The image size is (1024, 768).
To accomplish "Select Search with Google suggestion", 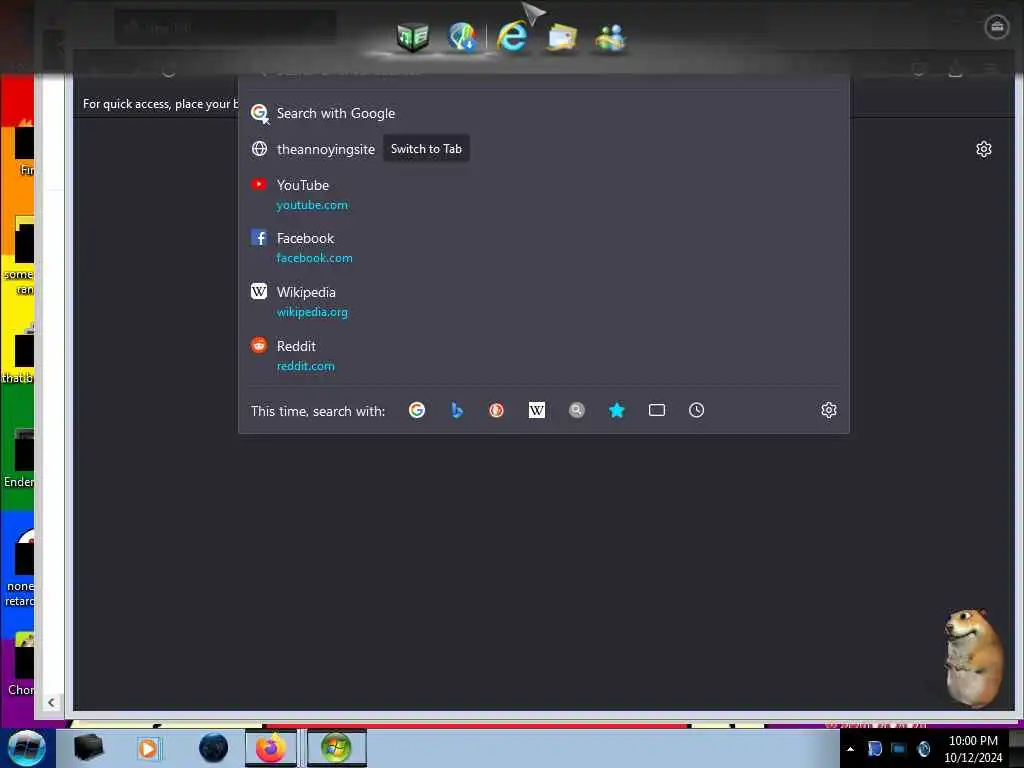I will point(543,113).
